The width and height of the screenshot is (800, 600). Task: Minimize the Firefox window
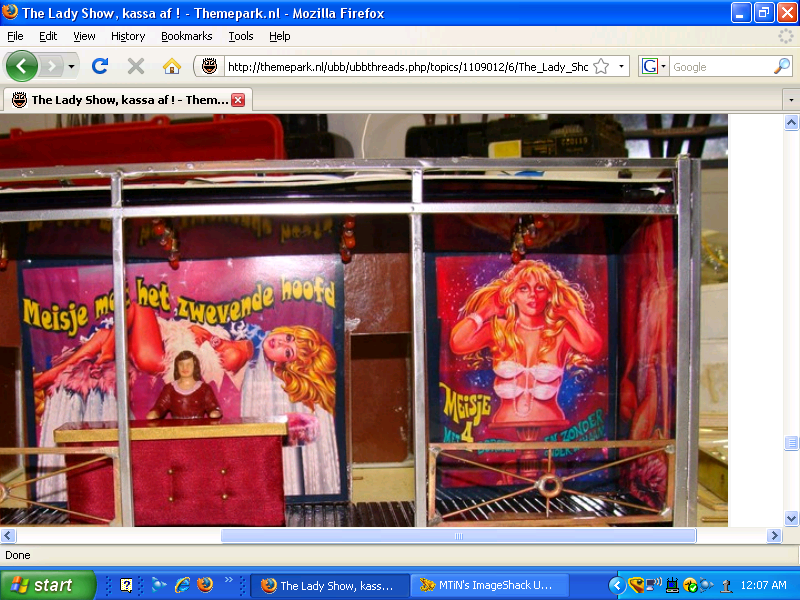tap(741, 13)
